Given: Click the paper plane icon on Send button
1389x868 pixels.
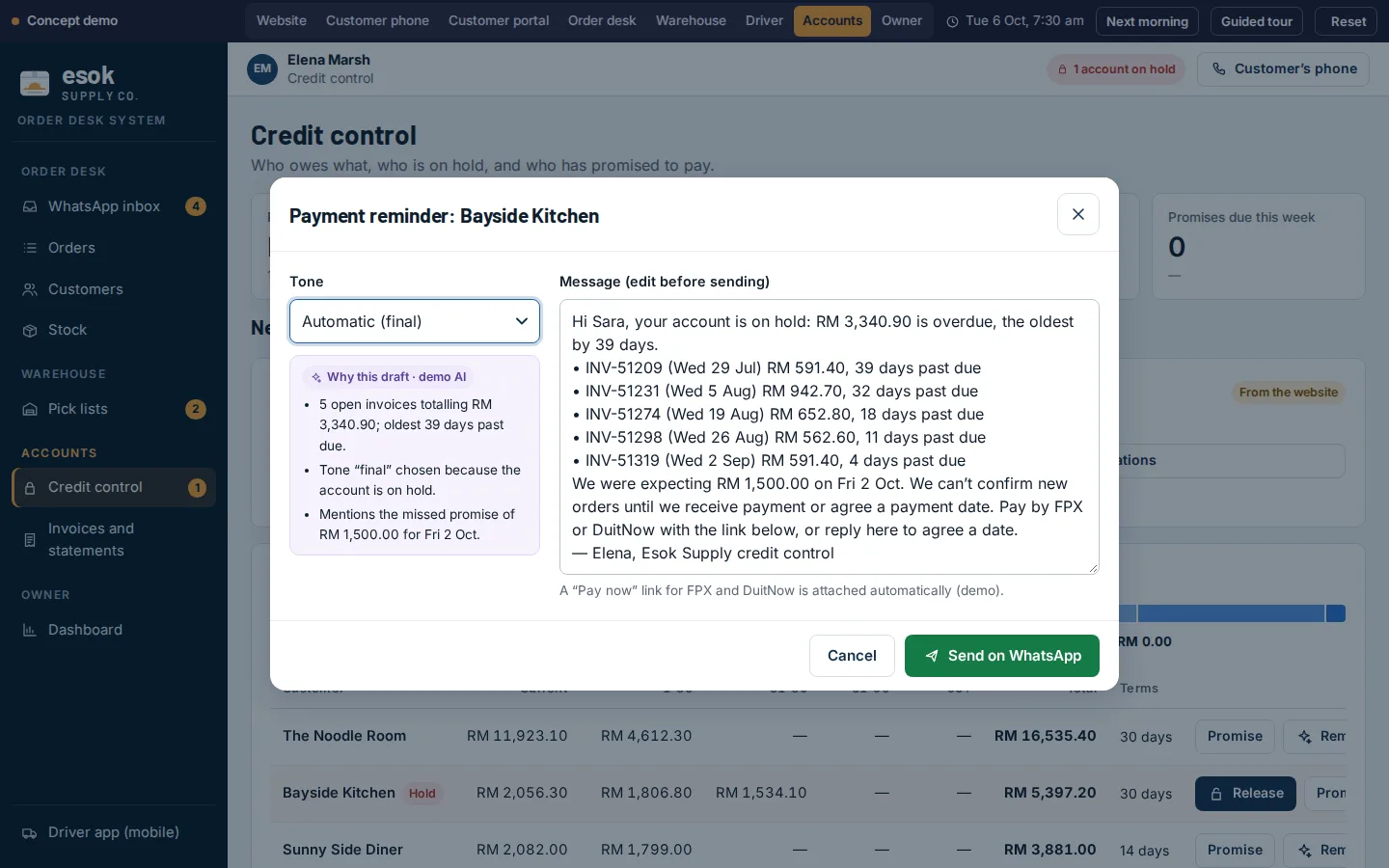Looking at the screenshot, I should pos(932,656).
